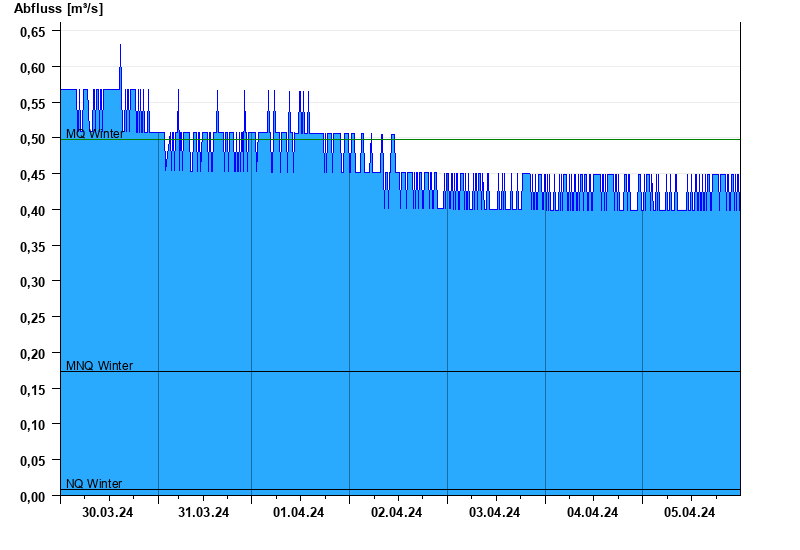
Task: Select the 0,60 y-axis value
Action: 33,68
